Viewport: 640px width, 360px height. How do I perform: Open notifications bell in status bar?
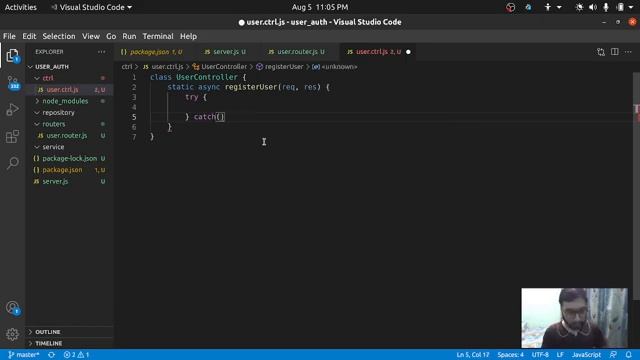tap(629, 355)
